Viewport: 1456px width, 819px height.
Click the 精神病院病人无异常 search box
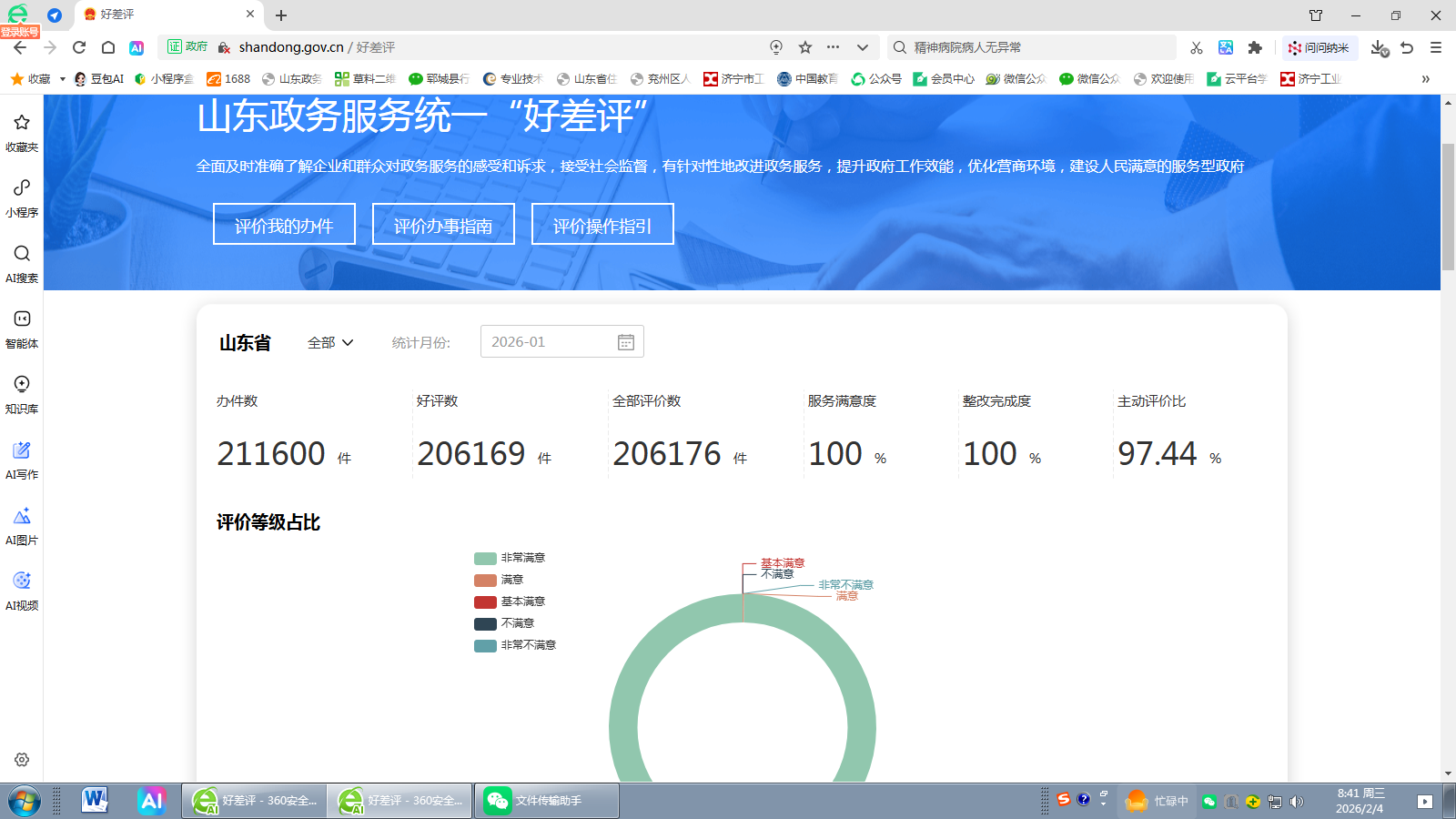click(1037, 47)
